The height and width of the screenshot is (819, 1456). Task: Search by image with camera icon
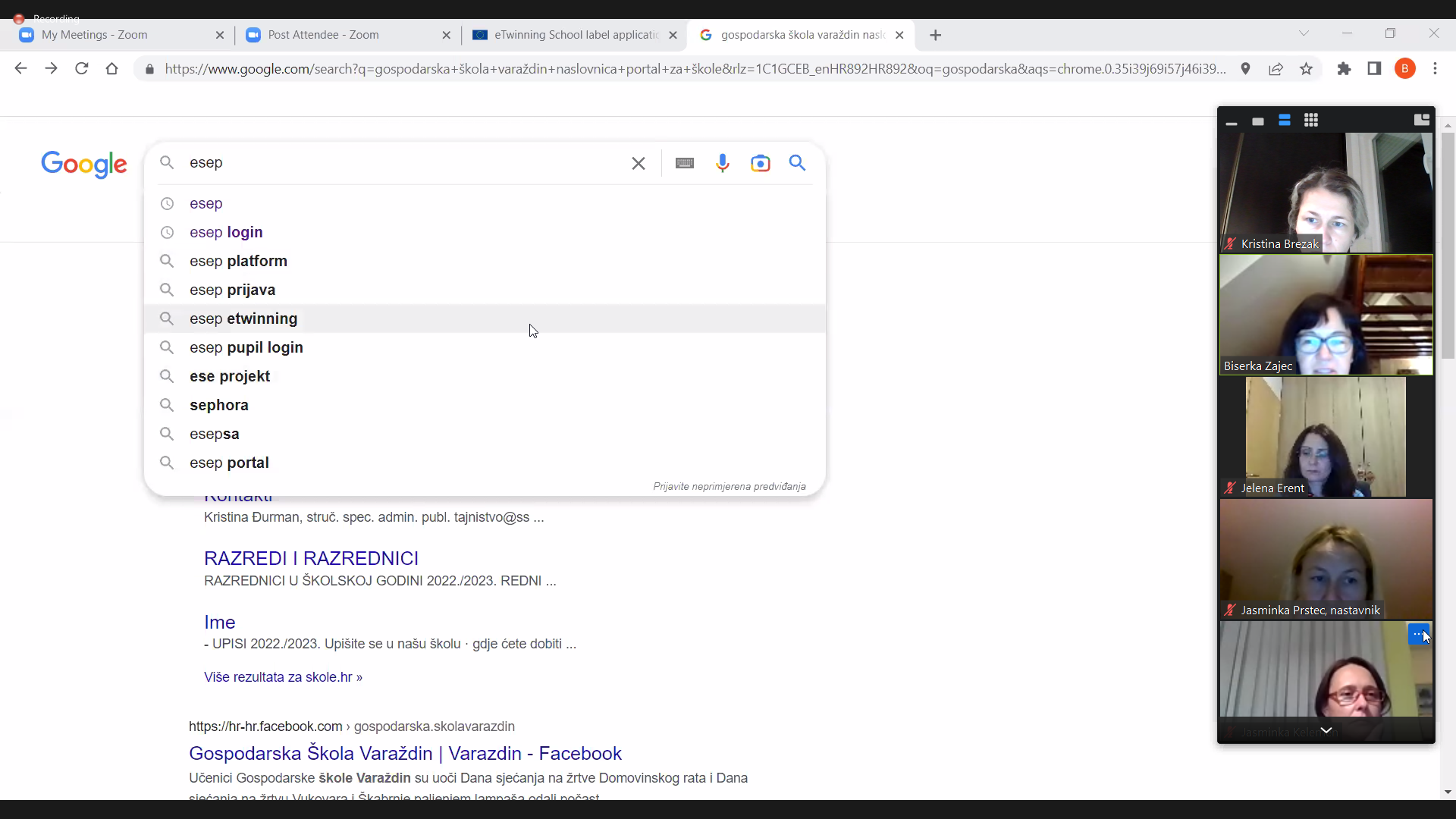click(x=760, y=163)
